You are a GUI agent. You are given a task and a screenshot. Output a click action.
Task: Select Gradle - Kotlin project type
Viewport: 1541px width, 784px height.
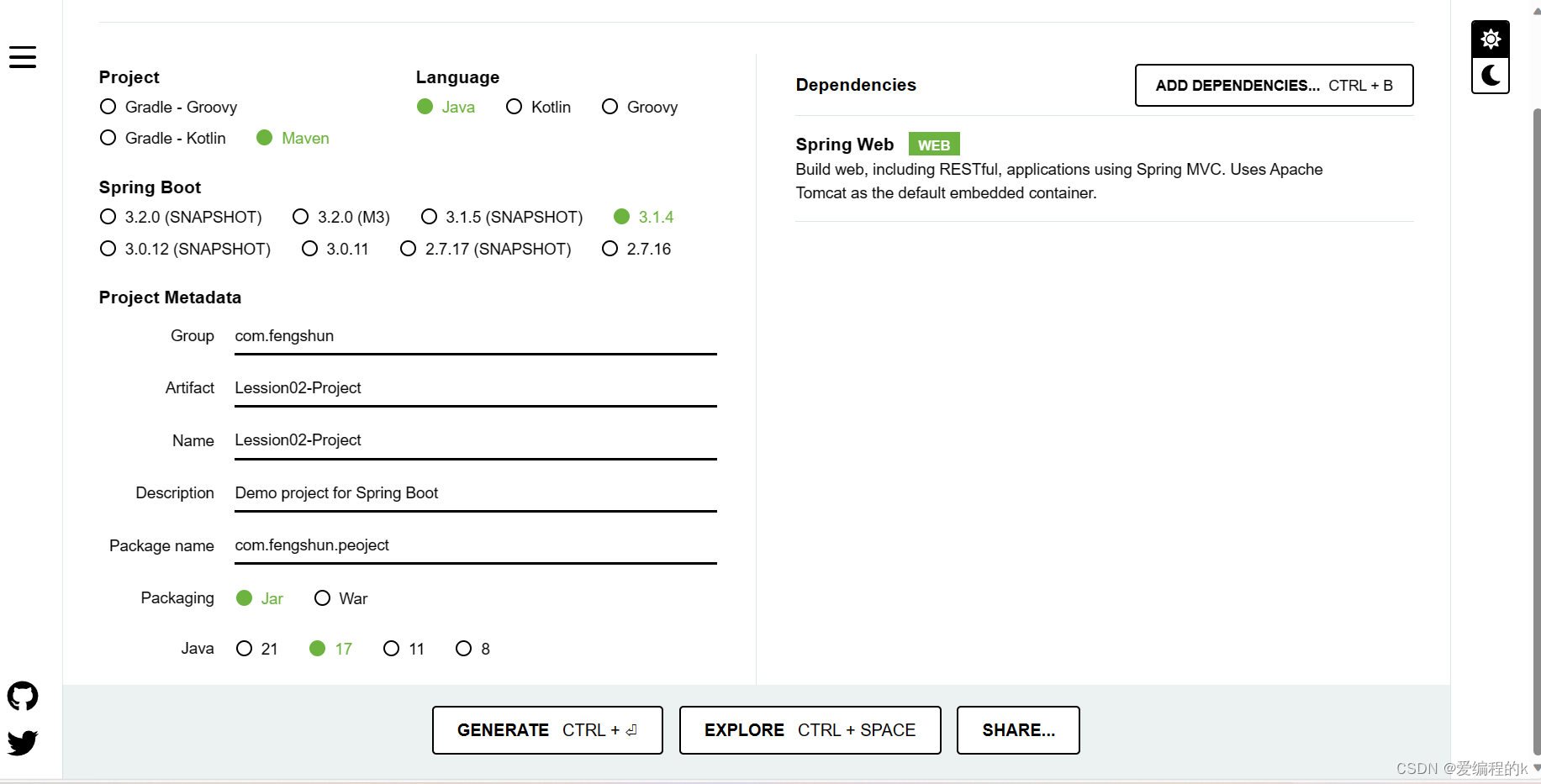(x=162, y=138)
